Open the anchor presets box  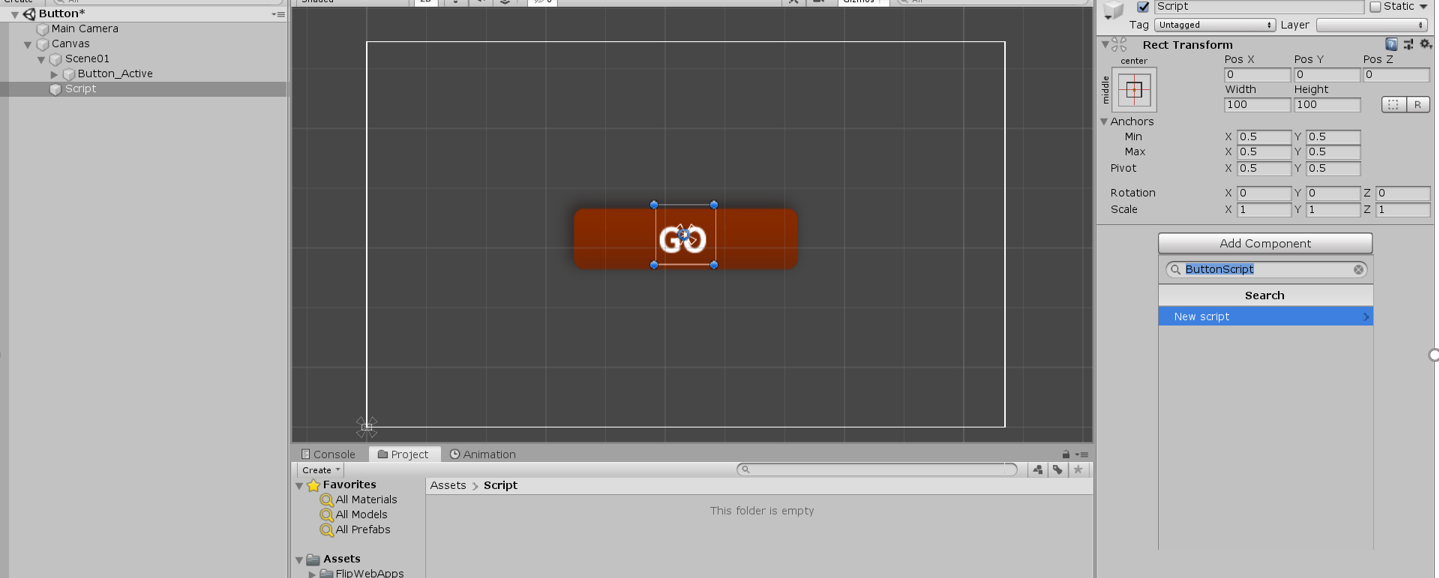tap(1134, 90)
